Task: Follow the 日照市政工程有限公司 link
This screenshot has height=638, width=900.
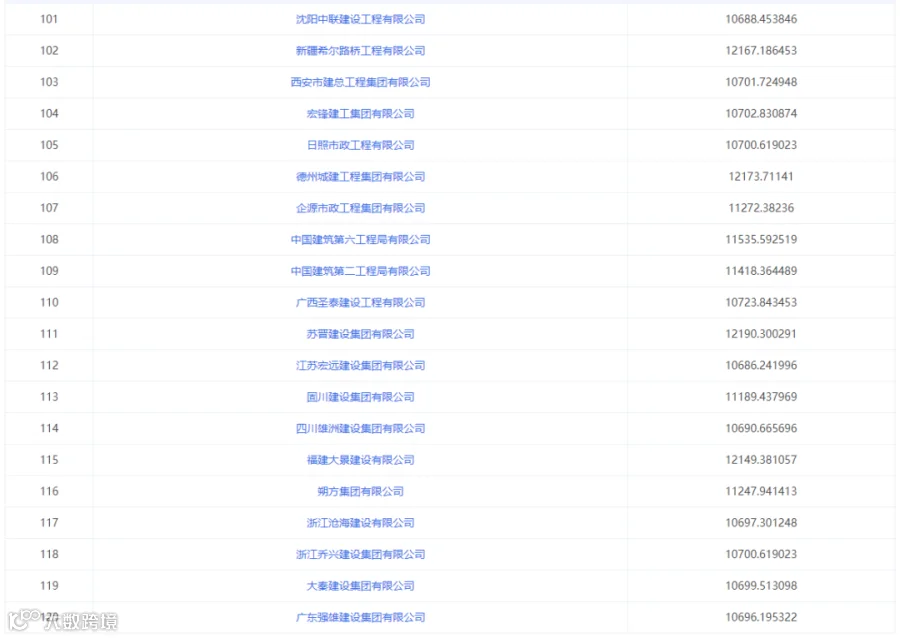Action: point(360,145)
